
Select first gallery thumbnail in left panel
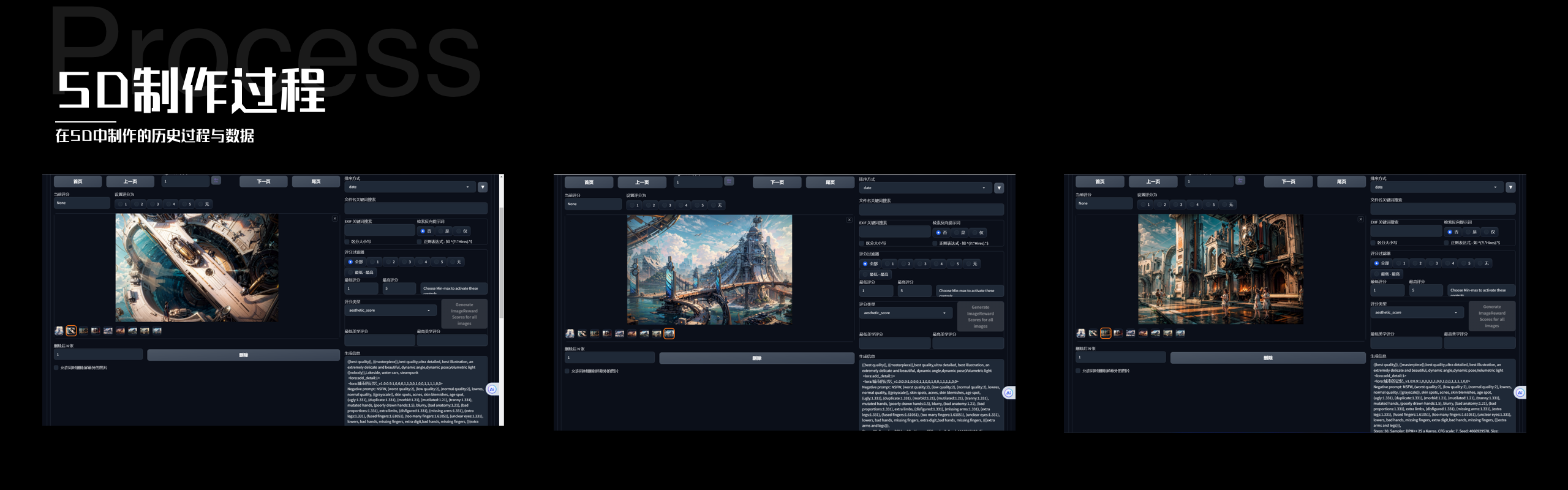[59, 331]
